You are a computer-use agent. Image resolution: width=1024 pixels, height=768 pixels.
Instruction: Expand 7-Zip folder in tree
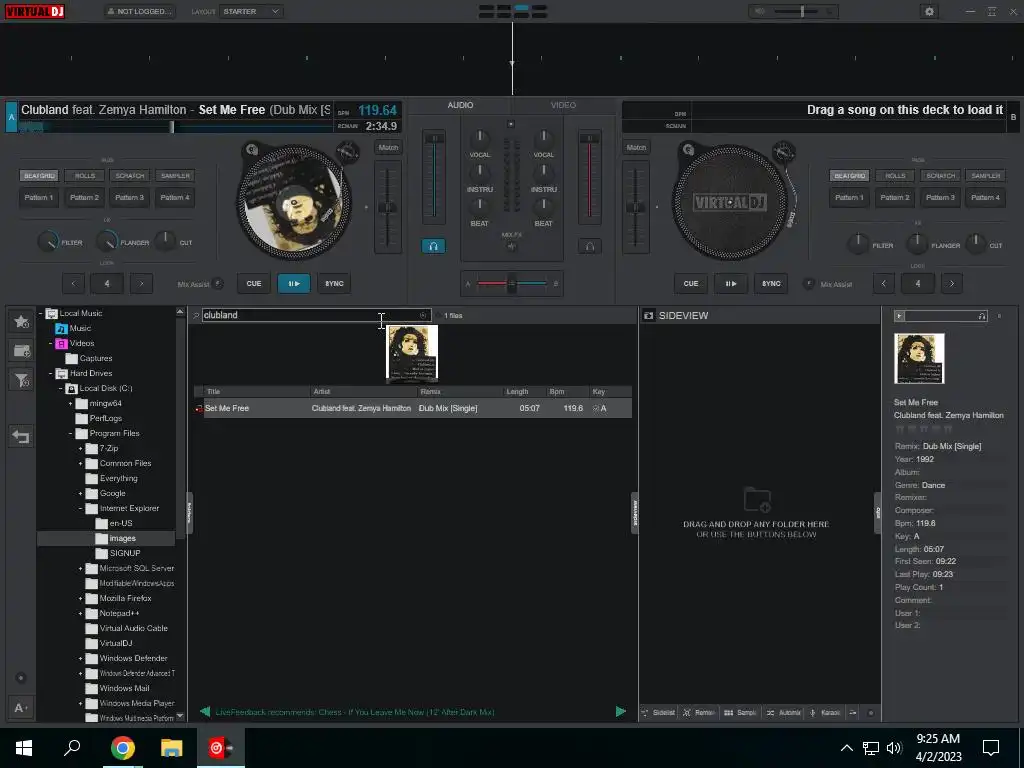(x=81, y=449)
